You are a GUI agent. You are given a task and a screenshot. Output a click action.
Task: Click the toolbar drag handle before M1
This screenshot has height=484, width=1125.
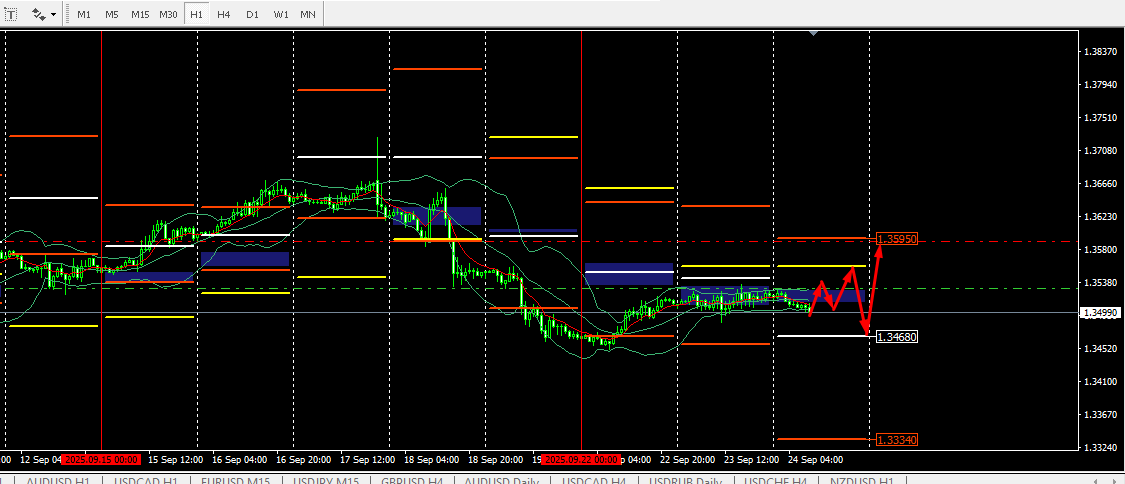point(67,14)
